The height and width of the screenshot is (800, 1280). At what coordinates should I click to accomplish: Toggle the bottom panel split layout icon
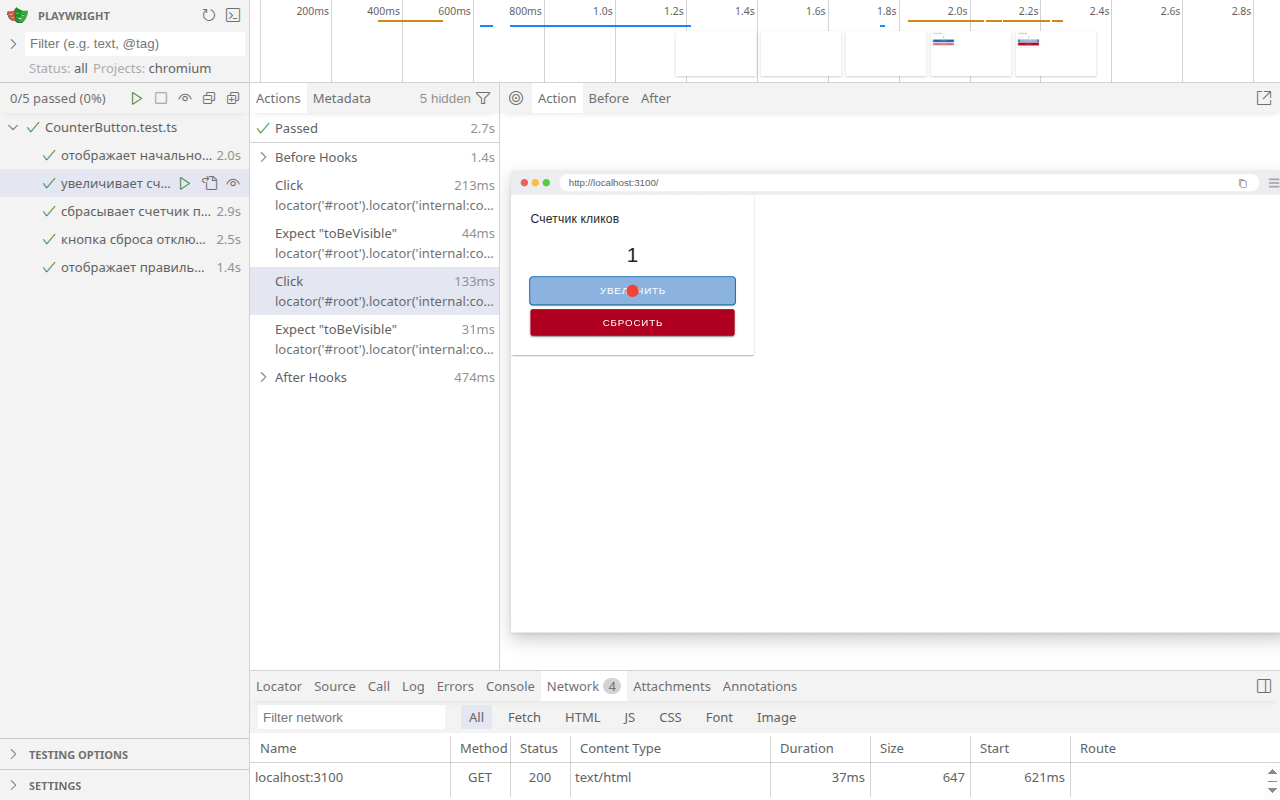click(1264, 686)
